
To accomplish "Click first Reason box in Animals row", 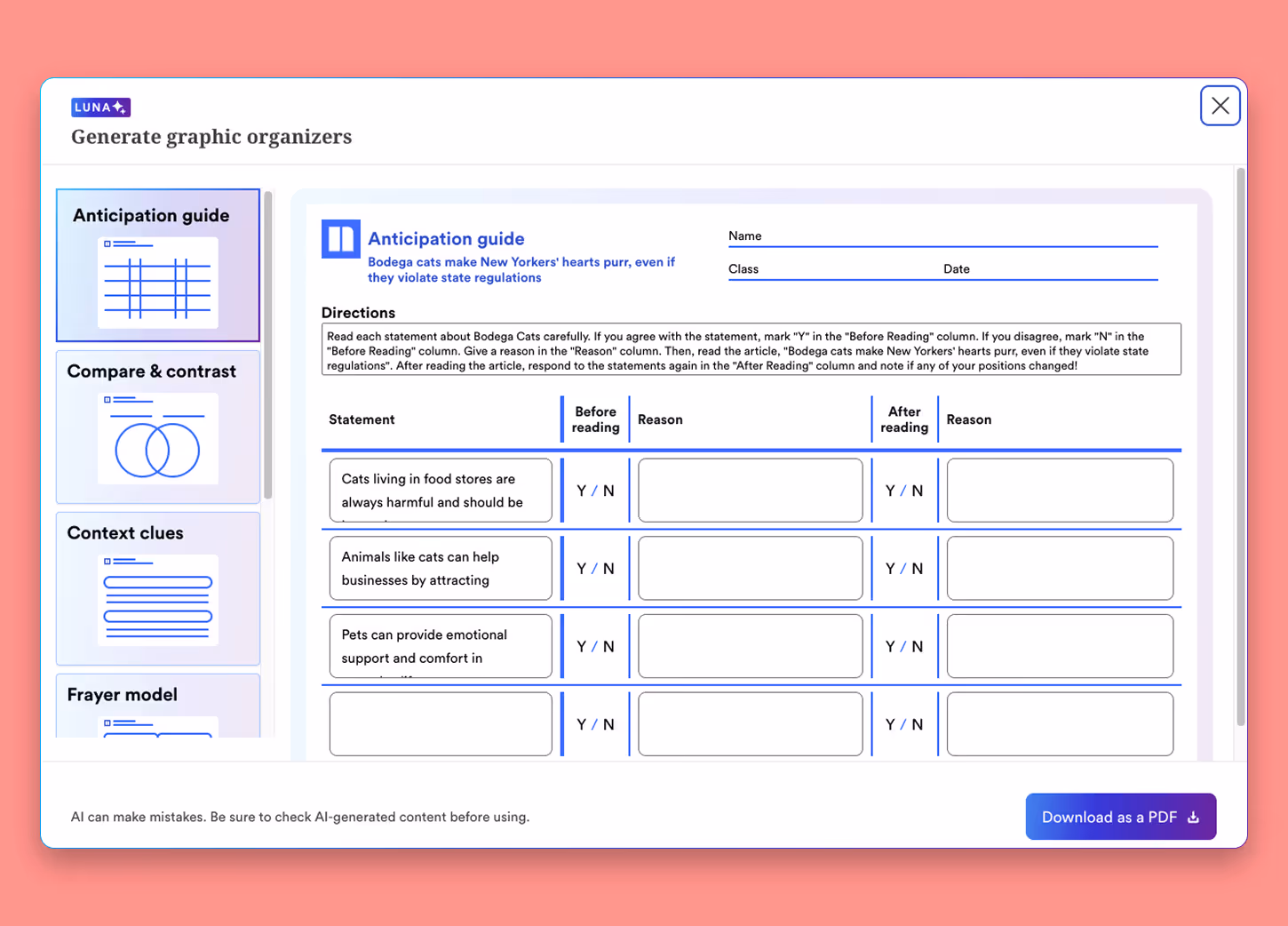I will pos(751,569).
